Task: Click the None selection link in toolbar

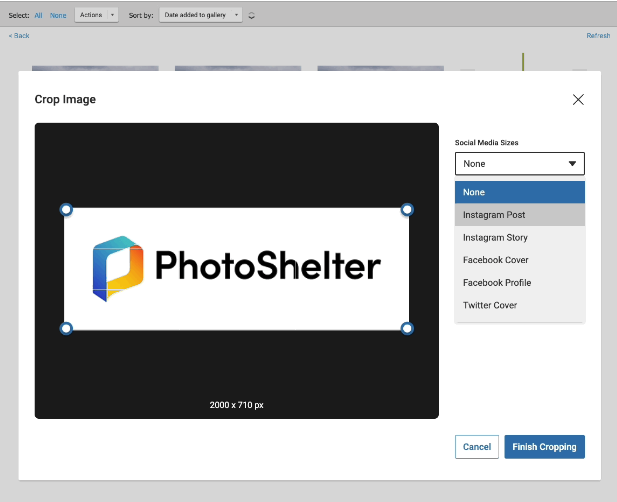Action: coord(58,15)
